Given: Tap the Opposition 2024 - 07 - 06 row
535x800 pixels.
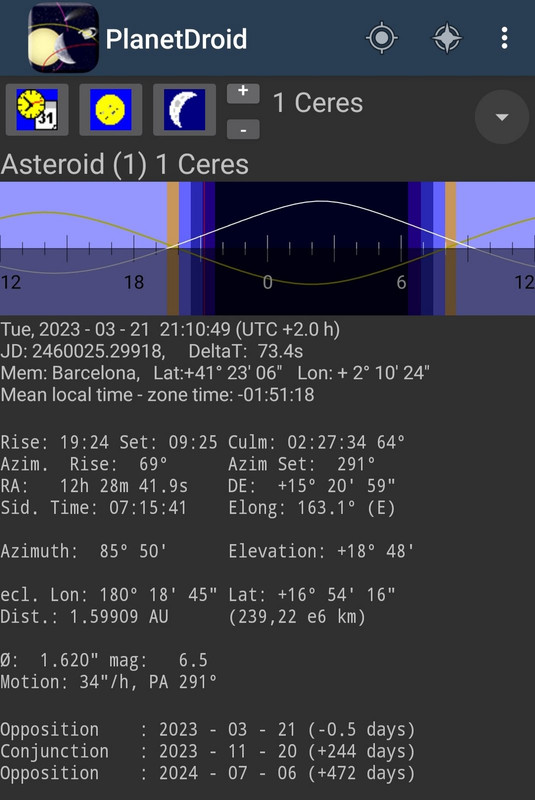Looking at the screenshot, I should (208, 773).
